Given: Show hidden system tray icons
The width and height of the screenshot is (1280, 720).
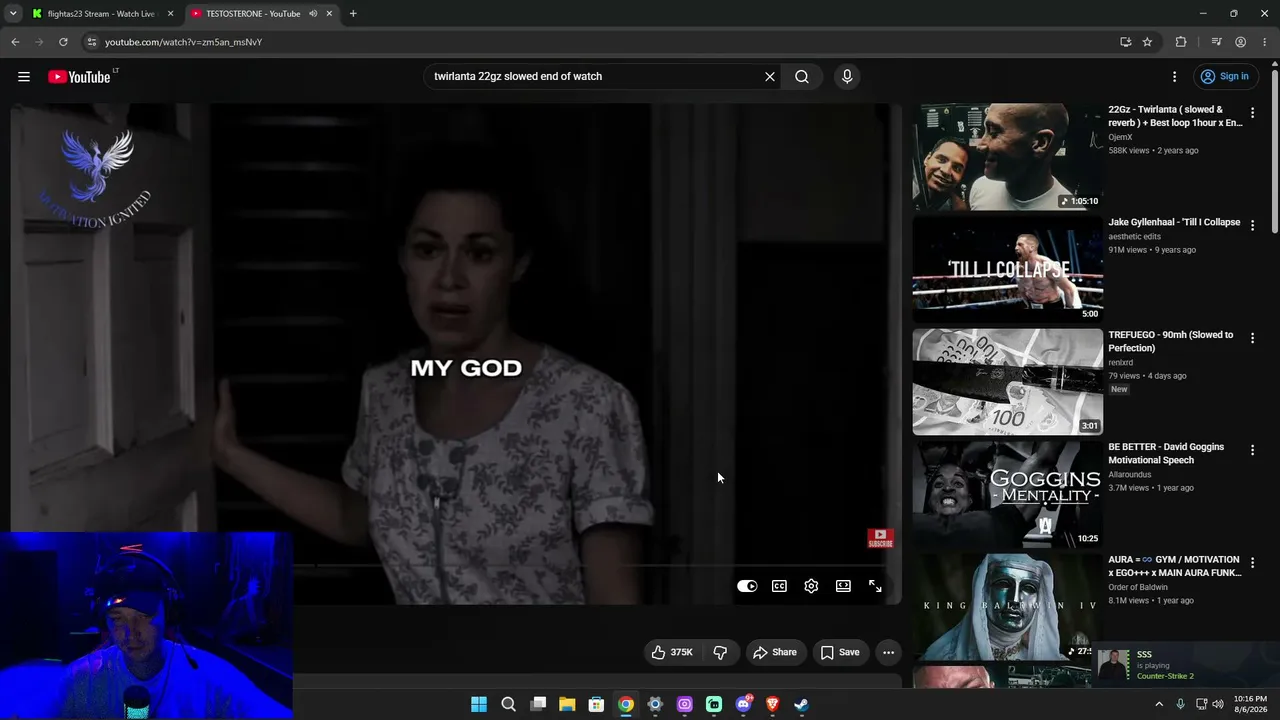Looking at the screenshot, I should coord(1159,704).
